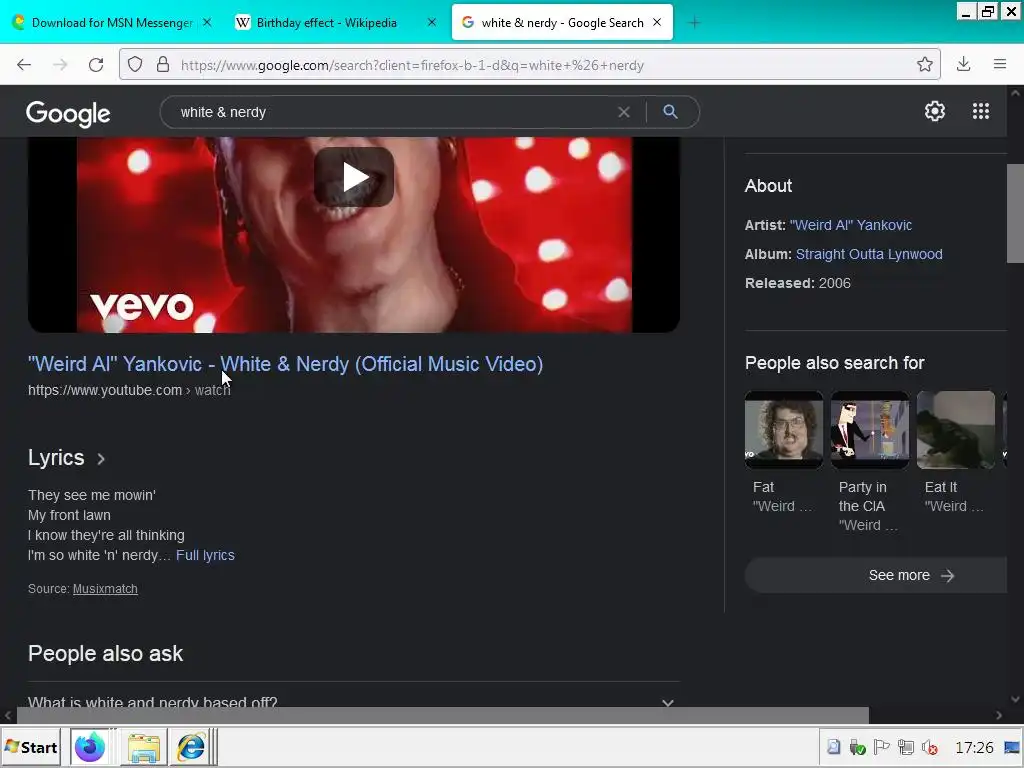
Task: Open "Weird Al" Yankovic artist link
Action: (850, 225)
